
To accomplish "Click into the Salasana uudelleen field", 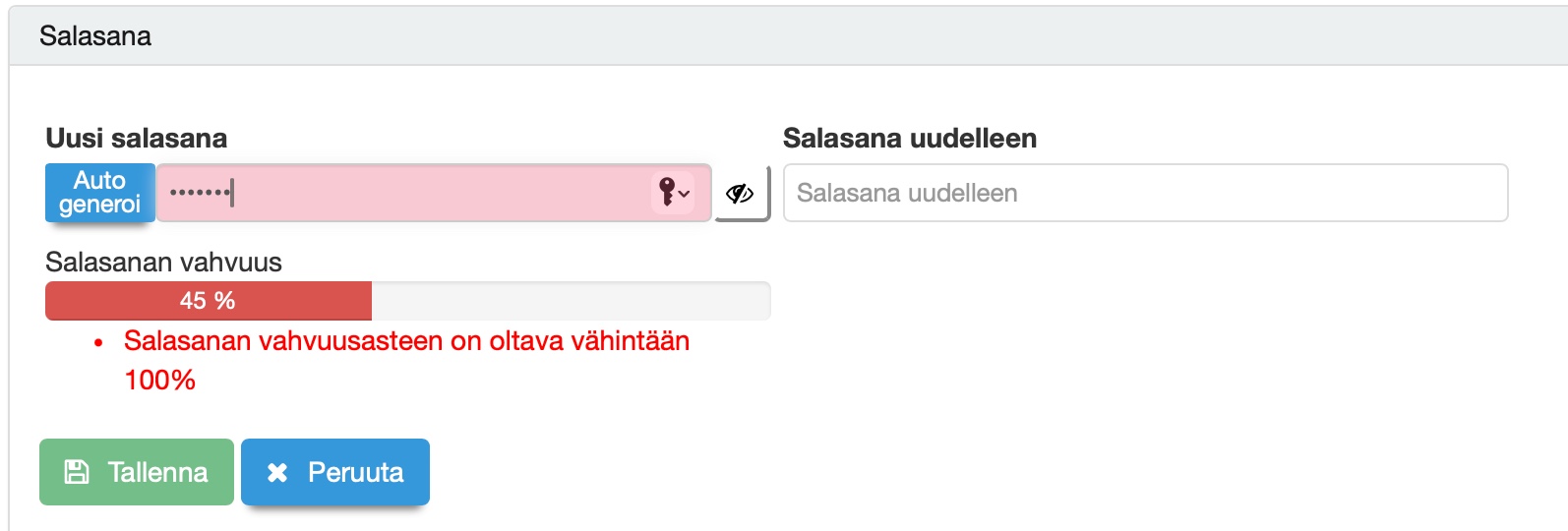I will click(x=1145, y=193).
